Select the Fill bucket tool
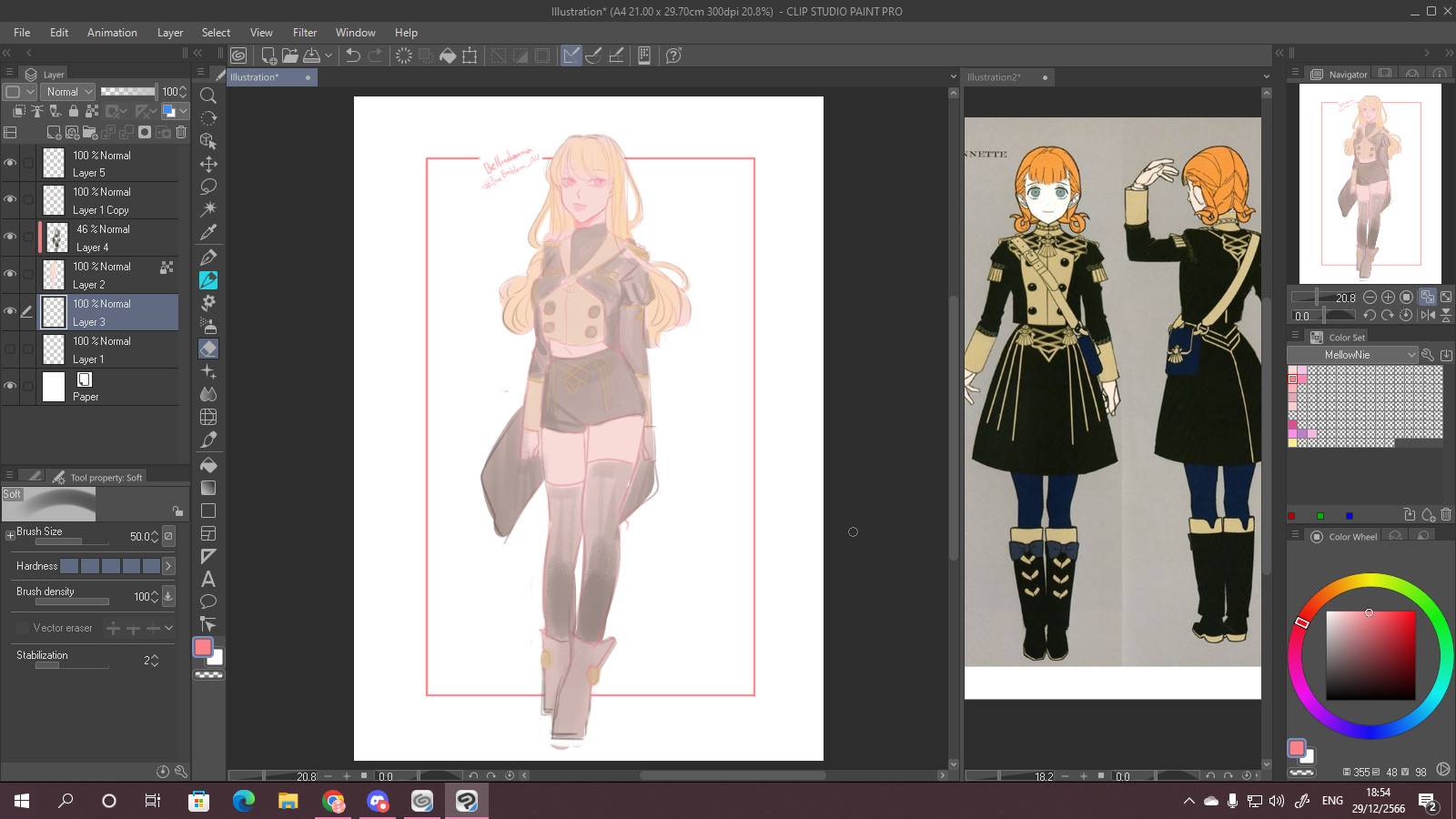Screen dimensions: 1456x819 tap(208, 465)
